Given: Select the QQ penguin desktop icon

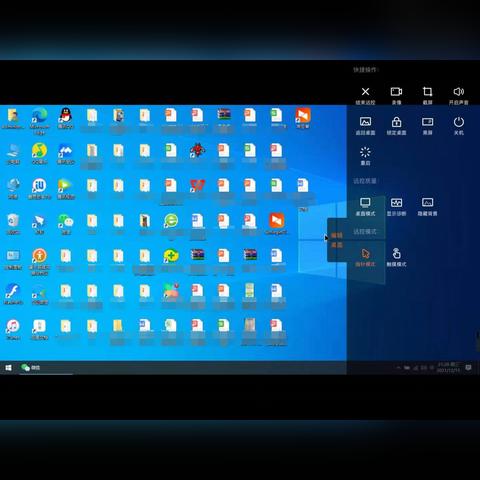Looking at the screenshot, I should point(66,118).
